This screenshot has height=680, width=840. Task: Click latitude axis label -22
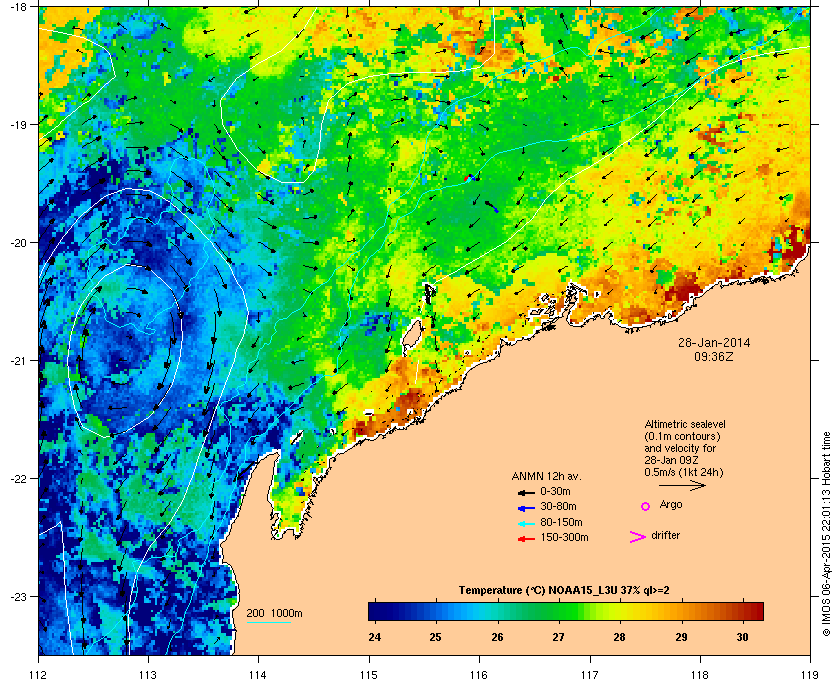18,478
